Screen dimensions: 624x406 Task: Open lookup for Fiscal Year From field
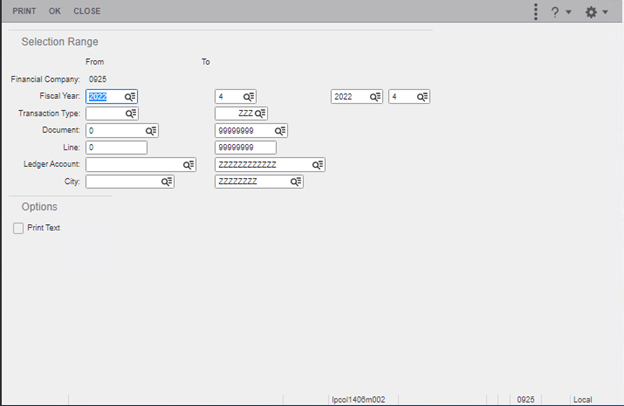[x=130, y=97]
